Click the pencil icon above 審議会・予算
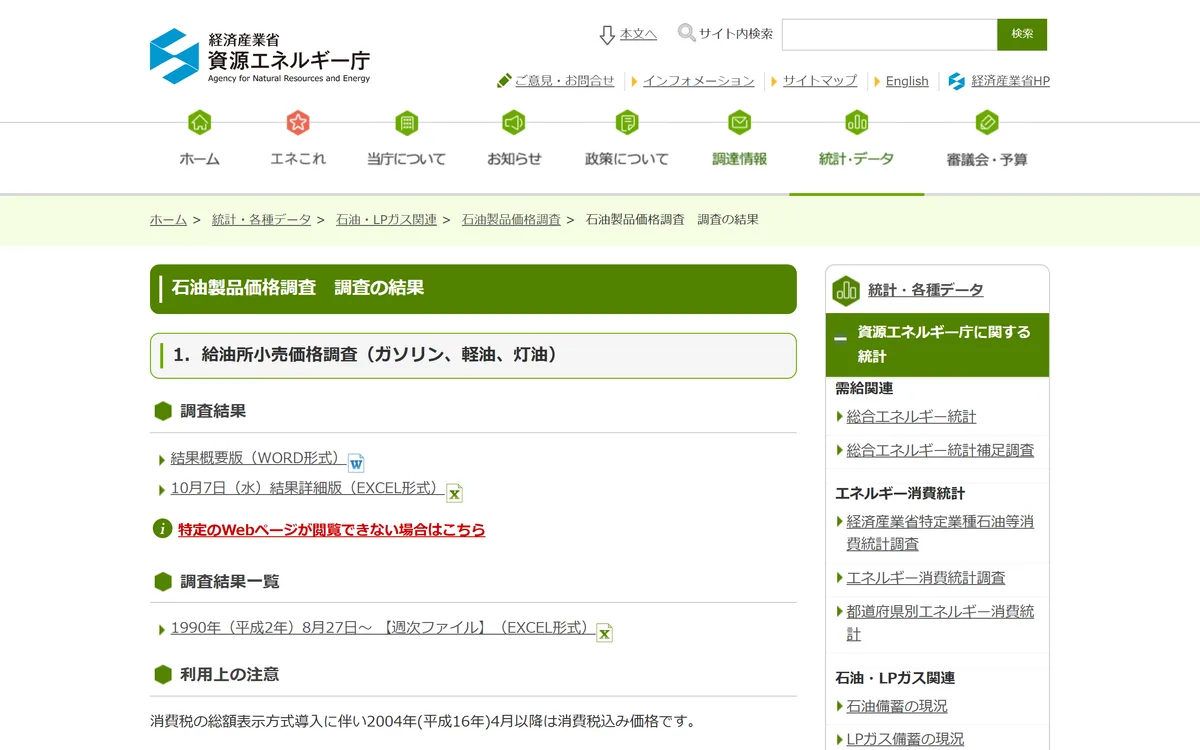The image size is (1200, 750). pyautogui.click(x=987, y=123)
